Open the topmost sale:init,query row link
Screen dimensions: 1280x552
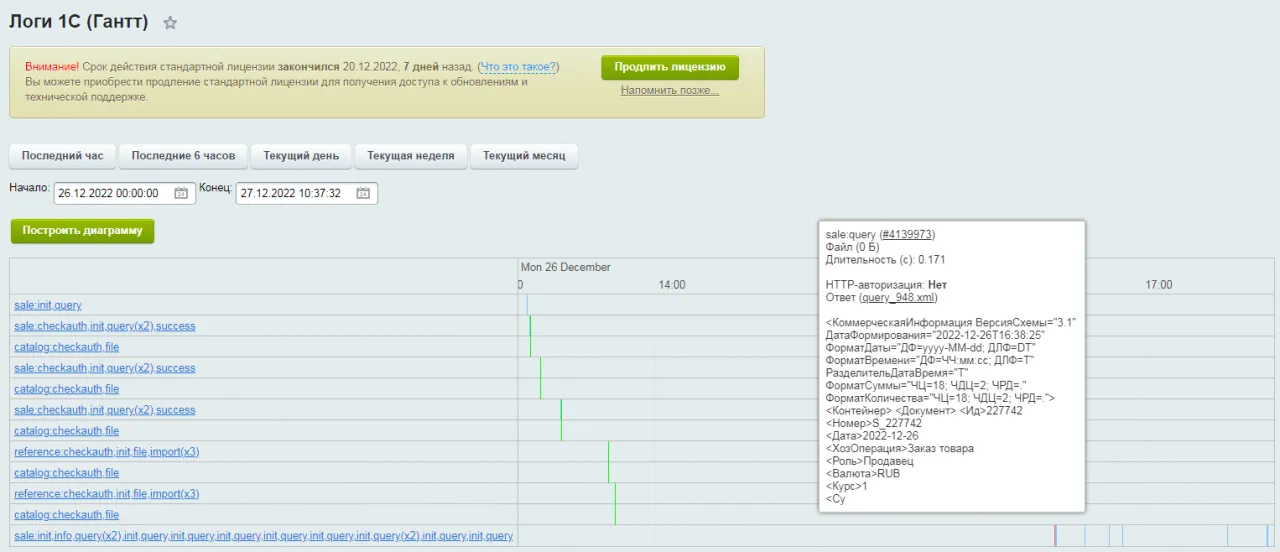click(x=48, y=305)
